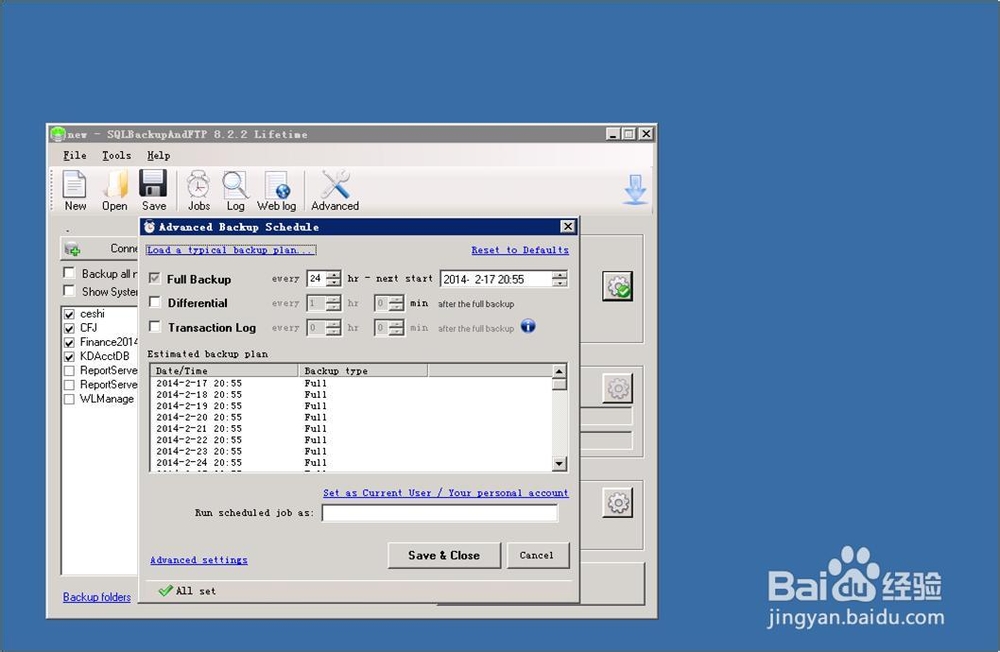The width and height of the screenshot is (1000, 652).
Task: Uncheck the KDAcctDB database
Action: [70, 357]
